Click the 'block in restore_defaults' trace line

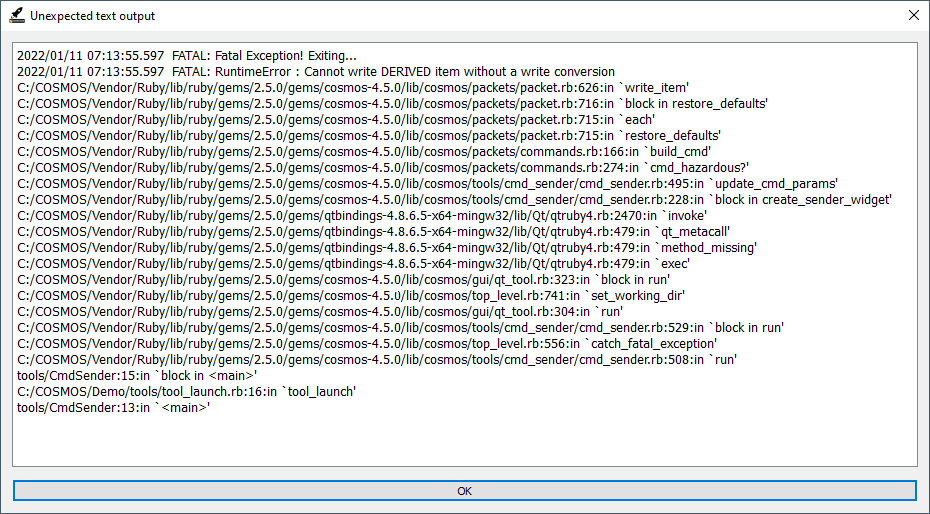click(x=392, y=104)
